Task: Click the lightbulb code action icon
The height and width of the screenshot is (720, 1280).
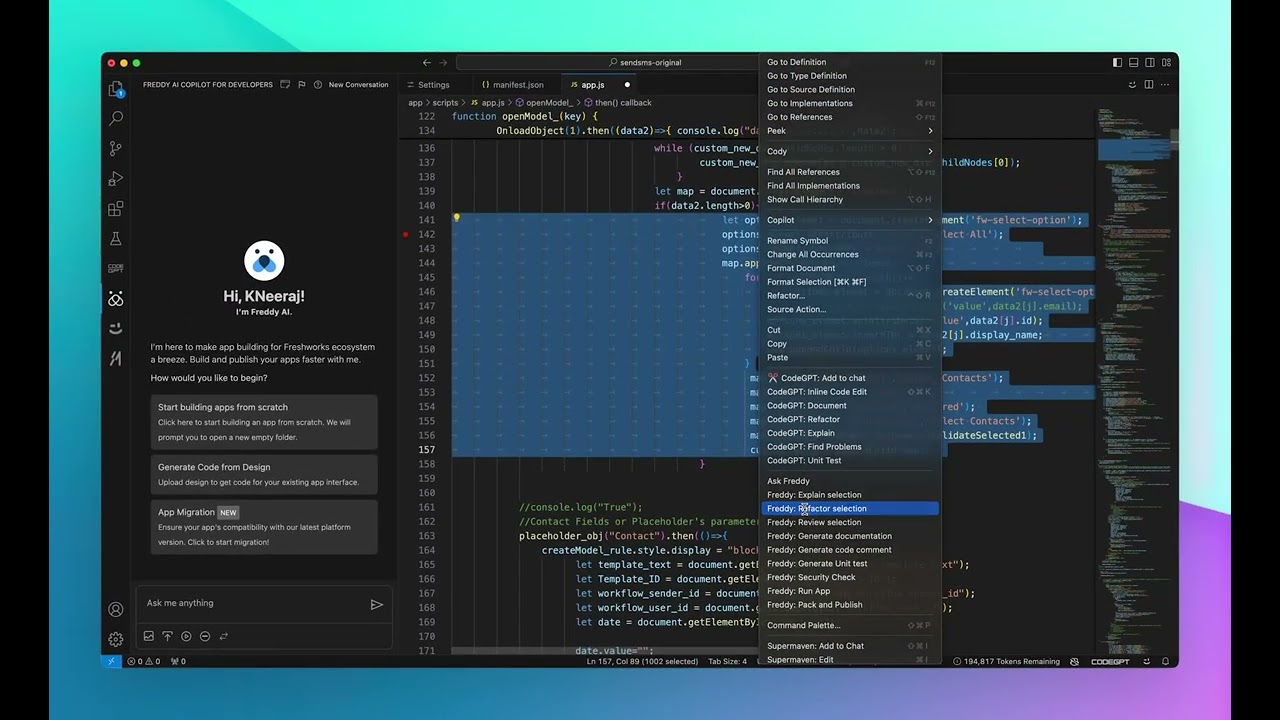Action: [456, 218]
